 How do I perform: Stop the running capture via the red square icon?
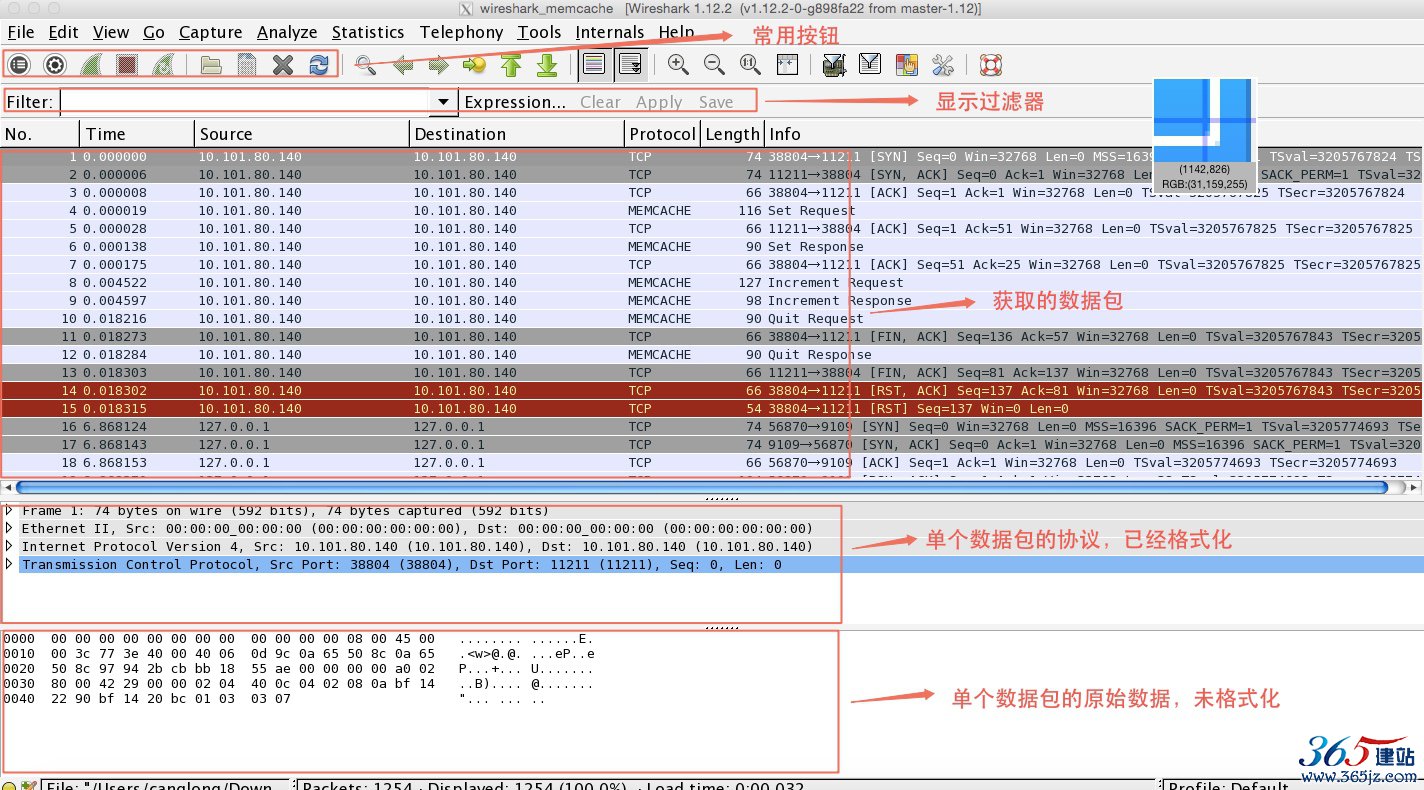[x=126, y=65]
